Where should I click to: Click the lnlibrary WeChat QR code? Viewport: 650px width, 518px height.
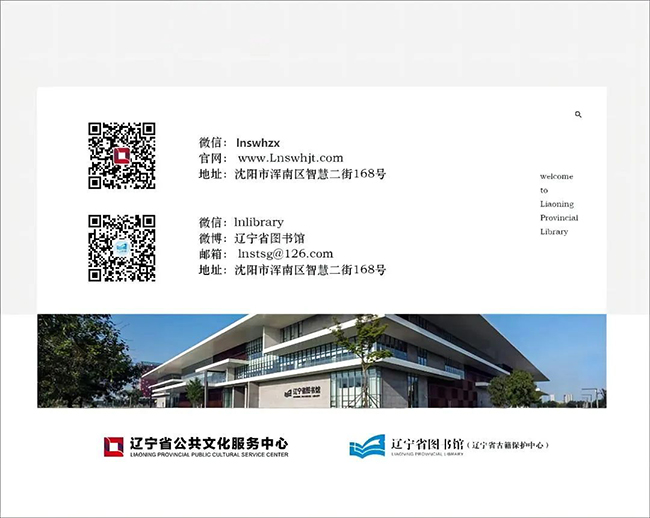point(121,248)
